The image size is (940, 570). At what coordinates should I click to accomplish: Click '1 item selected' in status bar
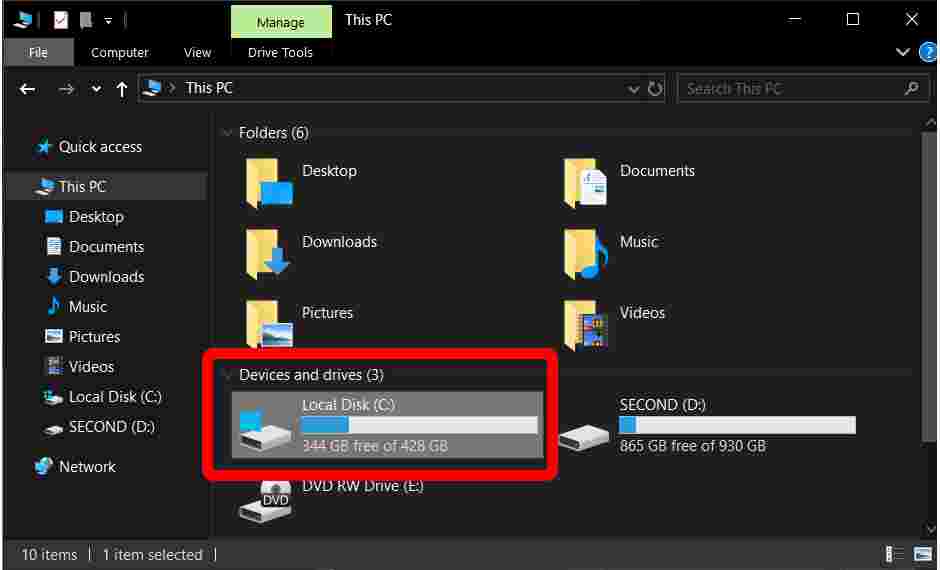tap(152, 554)
